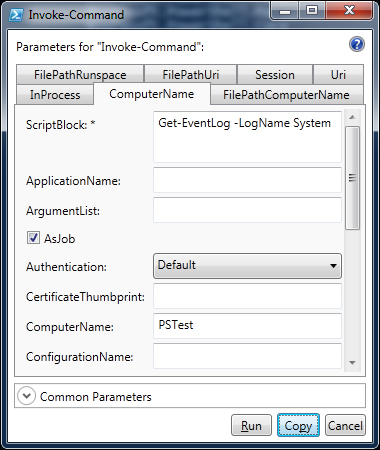Toggle the AsJob checkbox
380x450 pixels.
(33, 238)
